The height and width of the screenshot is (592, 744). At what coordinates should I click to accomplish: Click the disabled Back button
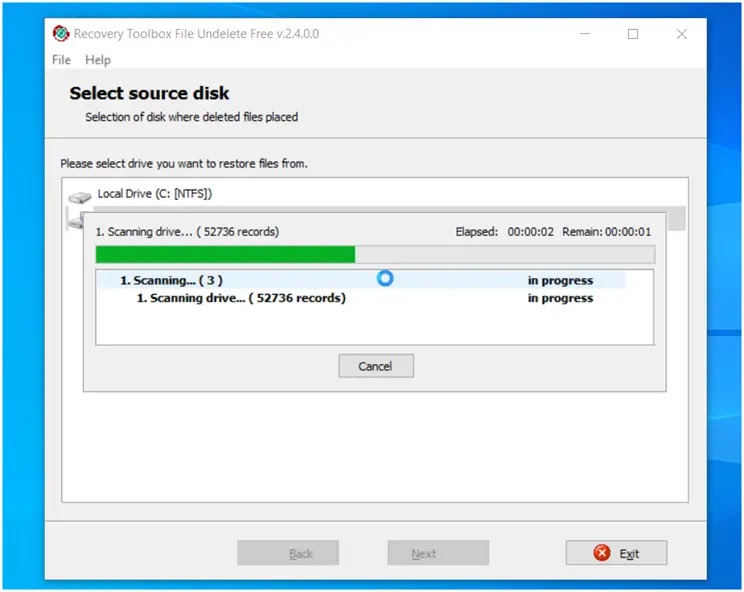288,553
